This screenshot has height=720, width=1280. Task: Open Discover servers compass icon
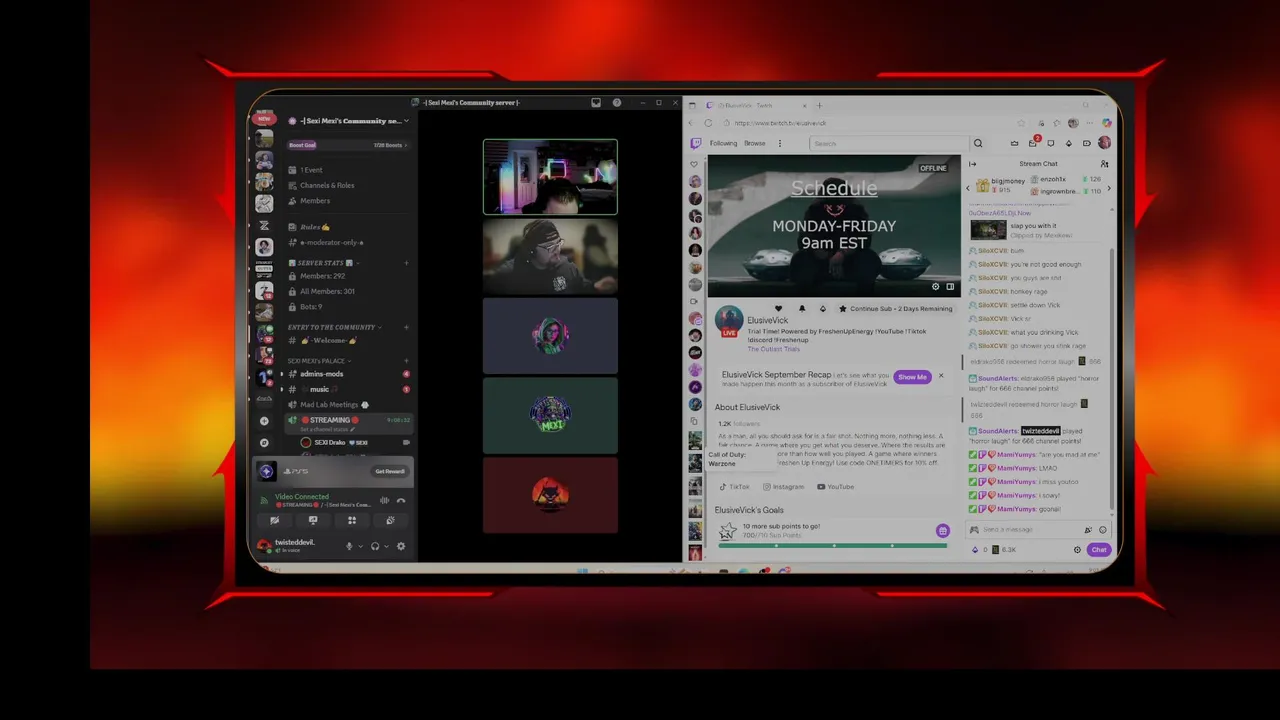pyautogui.click(x=264, y=442)
